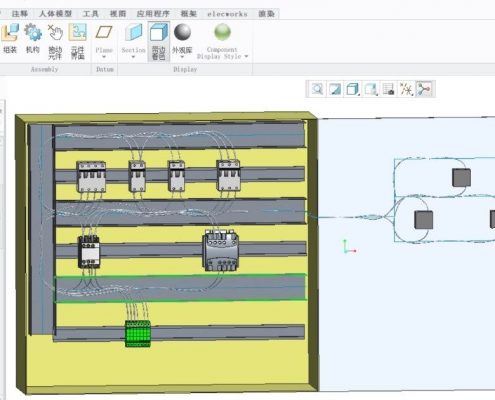Toggle the Spin Center icon

(x=424, y=89)
